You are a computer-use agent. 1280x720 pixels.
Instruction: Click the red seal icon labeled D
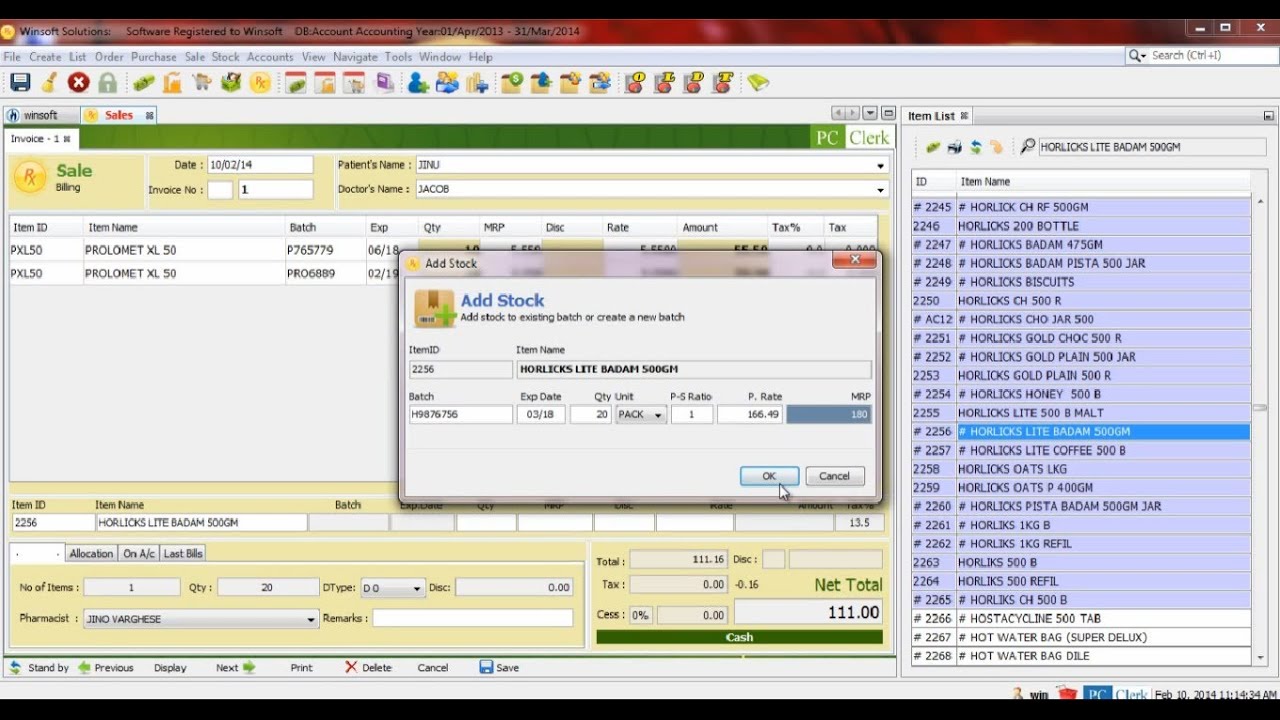pos(695,83)
